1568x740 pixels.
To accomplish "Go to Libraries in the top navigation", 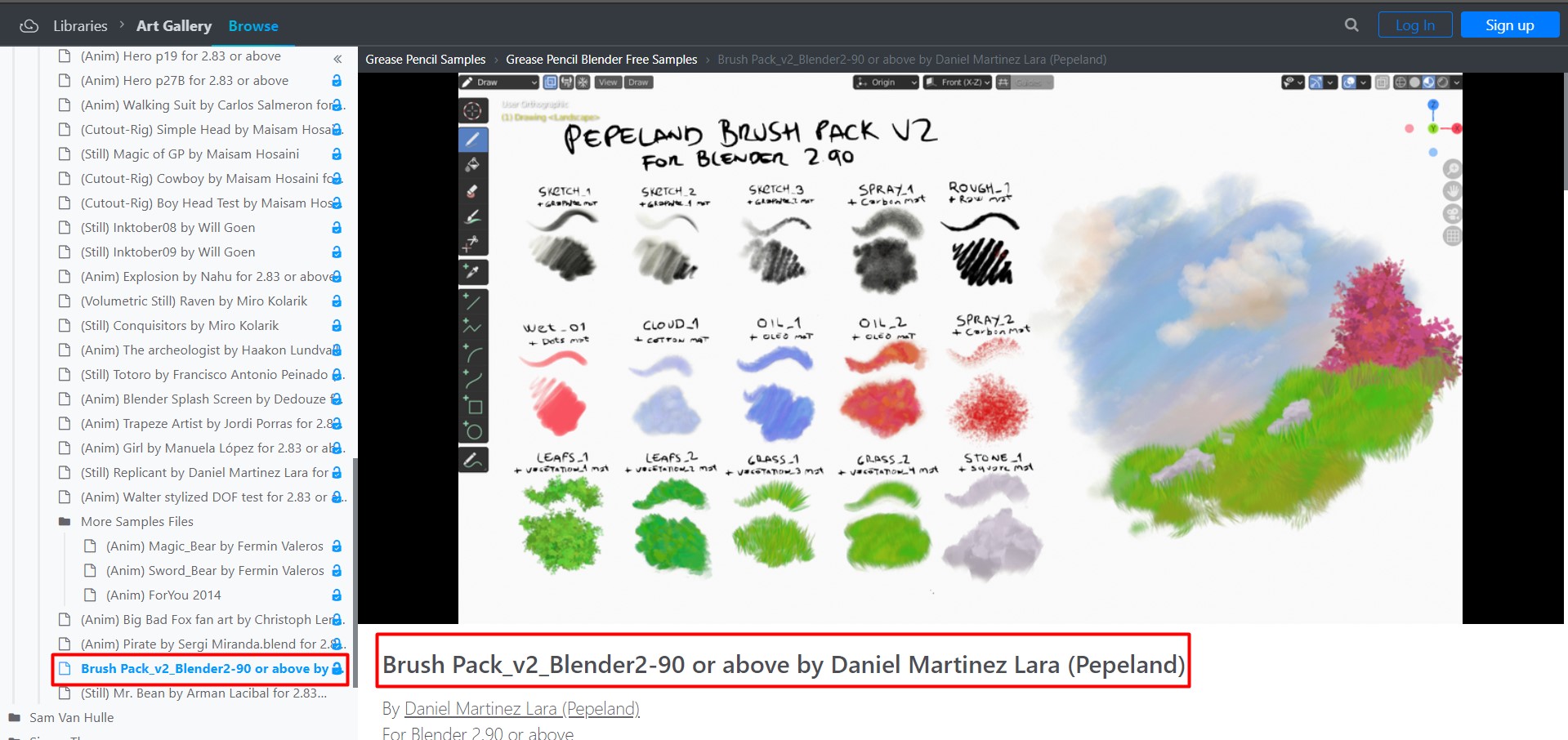I will pos(80,26).
